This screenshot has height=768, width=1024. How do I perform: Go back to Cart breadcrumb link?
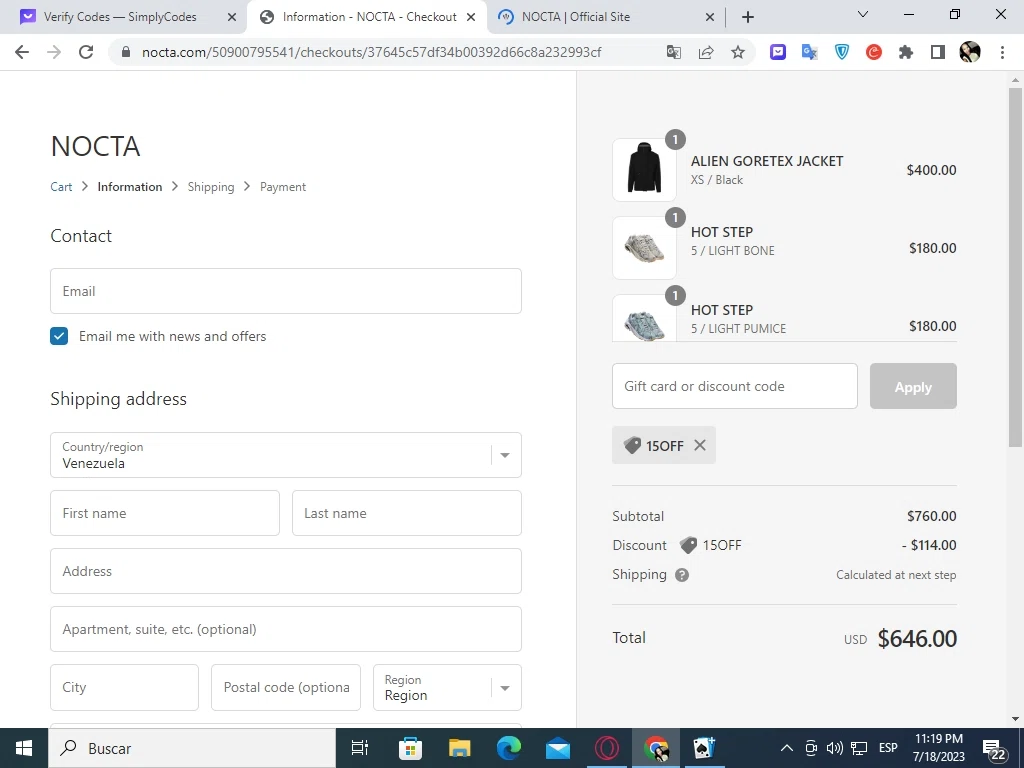click(x=61, y=187)
